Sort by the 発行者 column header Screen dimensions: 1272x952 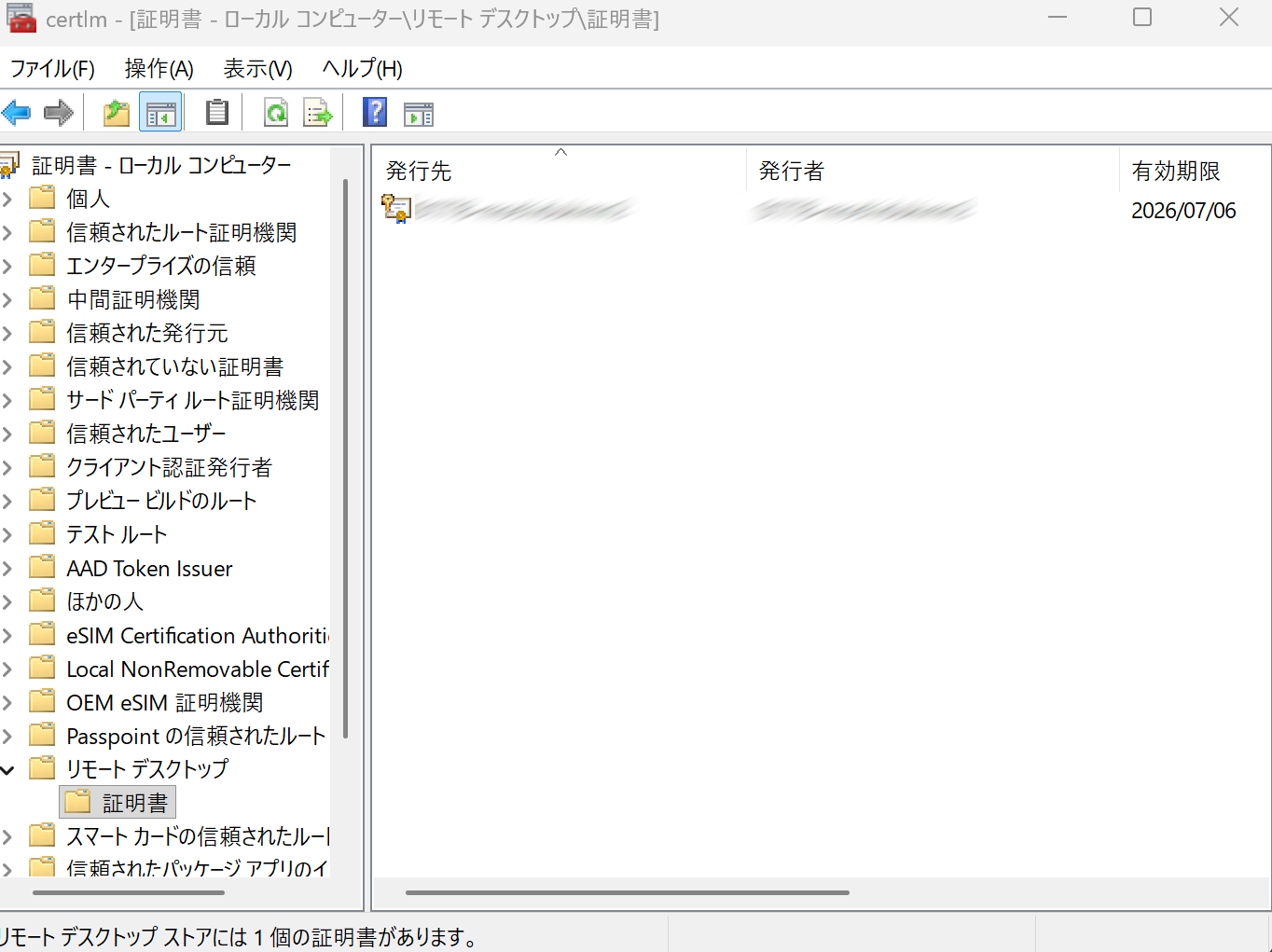pos(791,171)
